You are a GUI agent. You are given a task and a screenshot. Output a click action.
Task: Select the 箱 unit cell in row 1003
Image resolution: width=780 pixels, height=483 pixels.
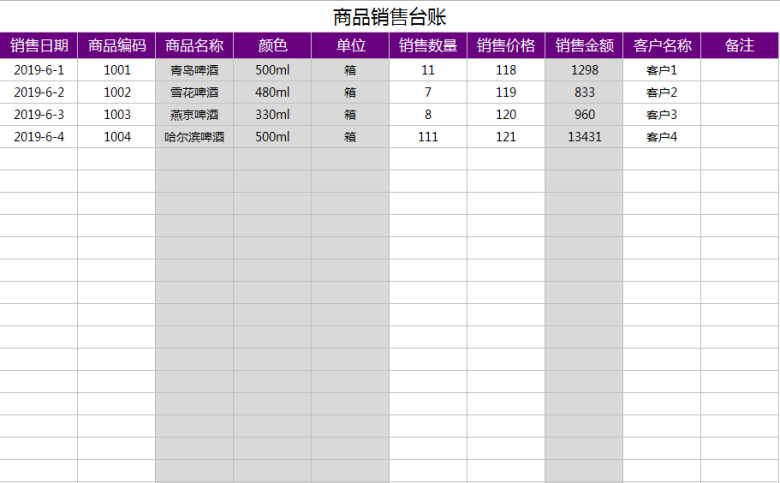click(x=351, y=115)
